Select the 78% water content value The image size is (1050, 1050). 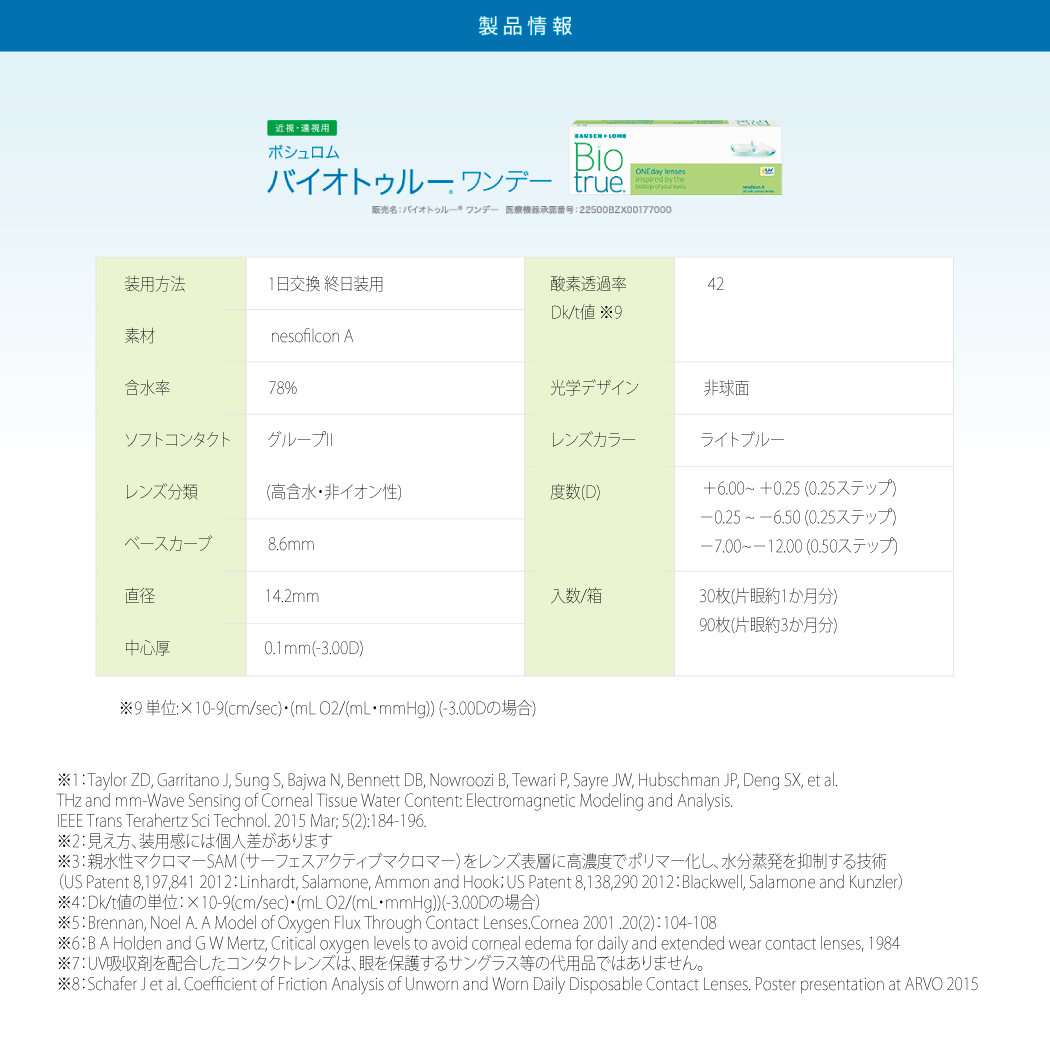[x=283, y=388]
